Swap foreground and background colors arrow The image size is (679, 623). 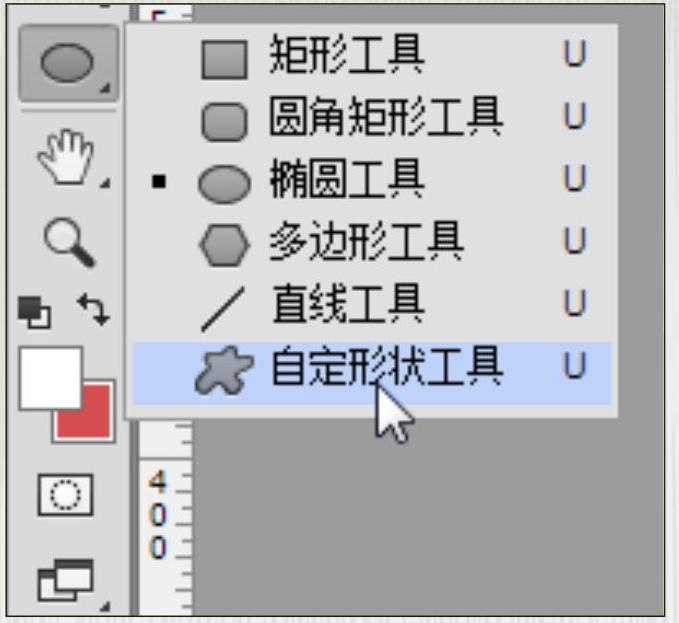pyautogui.click(x=94, y=309)
